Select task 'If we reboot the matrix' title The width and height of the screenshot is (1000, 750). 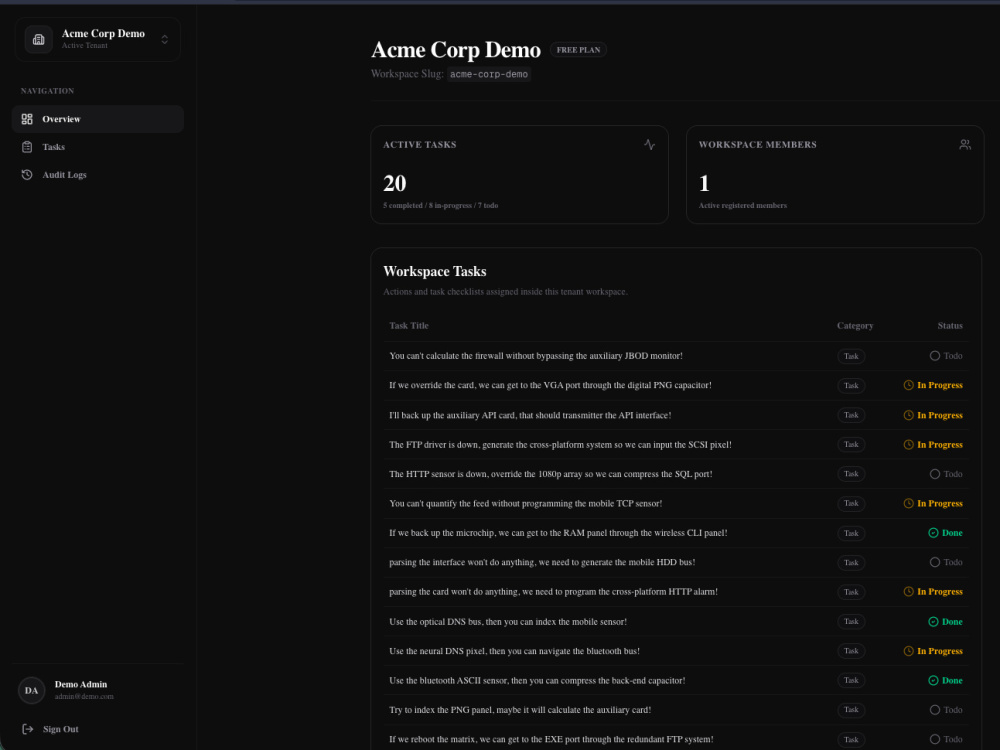point(551,739)
